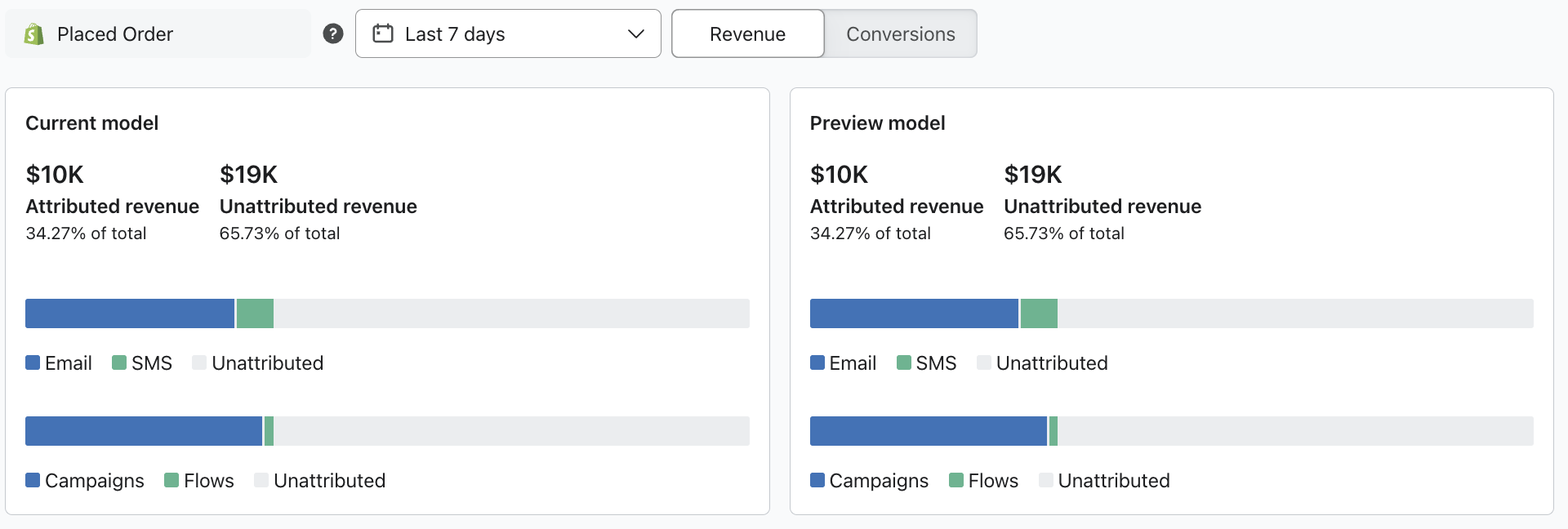Expand the date range chevron arrow

[x=635, y=33]
